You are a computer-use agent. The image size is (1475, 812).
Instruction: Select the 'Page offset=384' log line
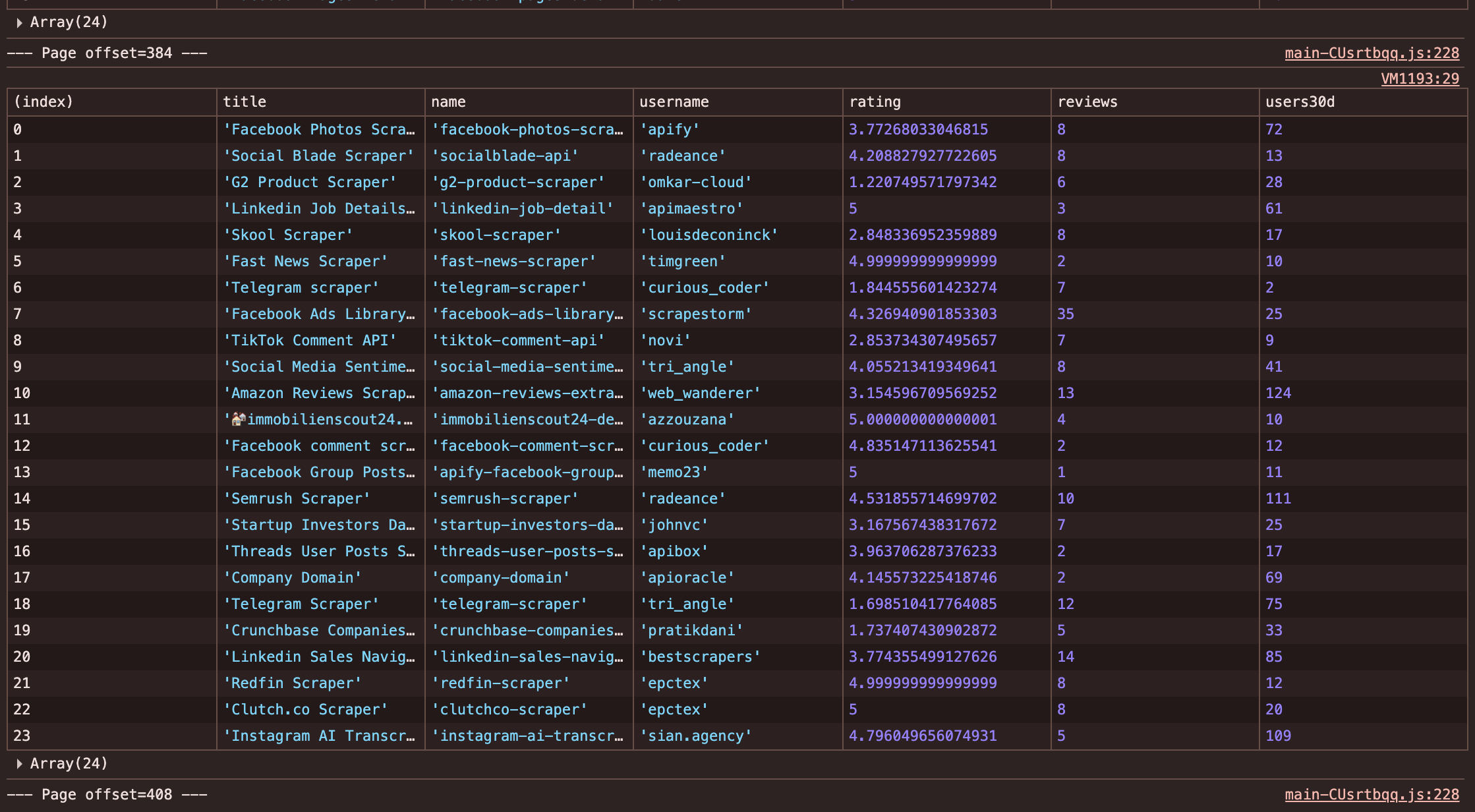click(107, 53)
